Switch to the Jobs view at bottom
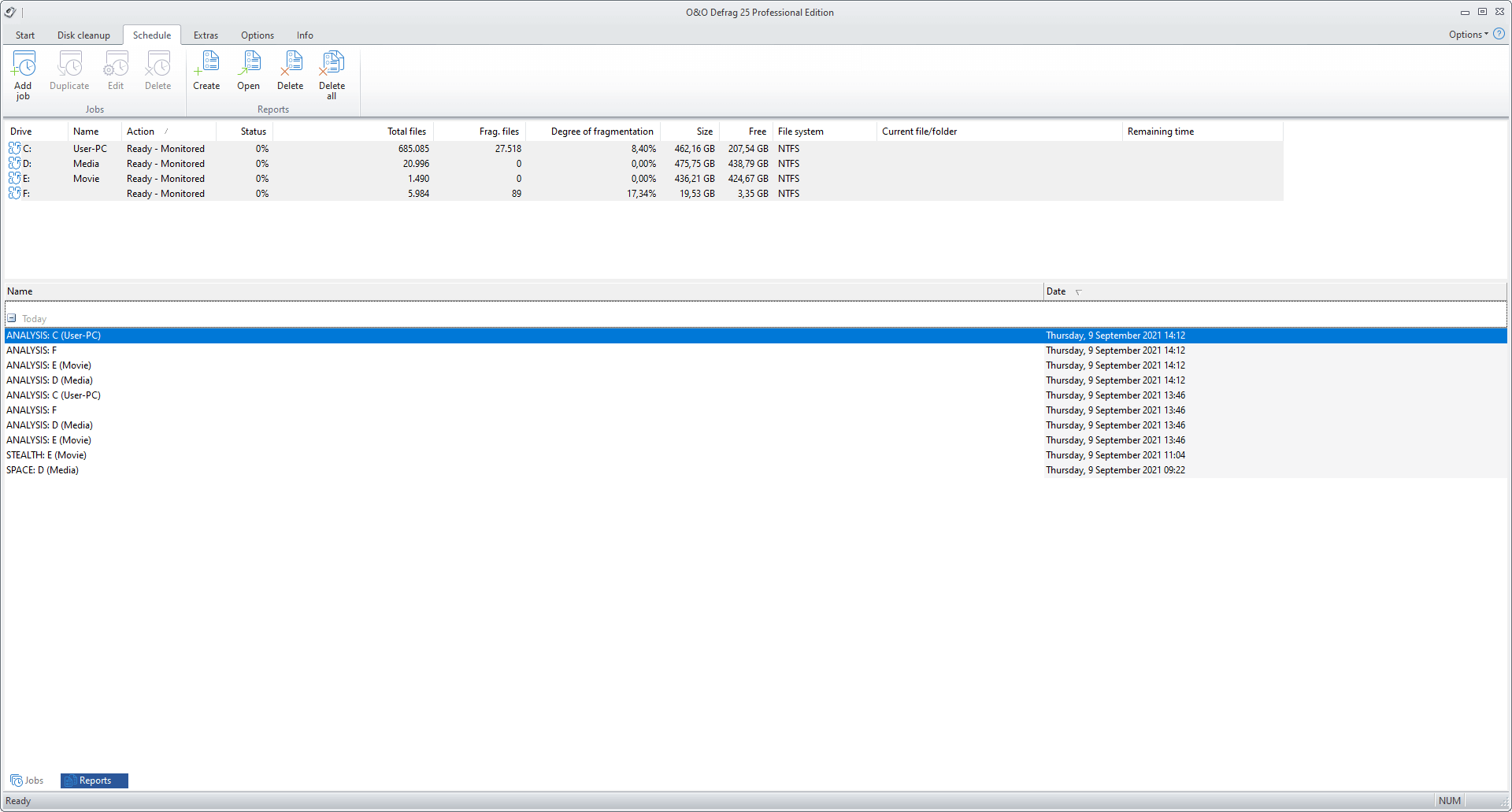This screenshot has width=1512, height=812. 28,780
